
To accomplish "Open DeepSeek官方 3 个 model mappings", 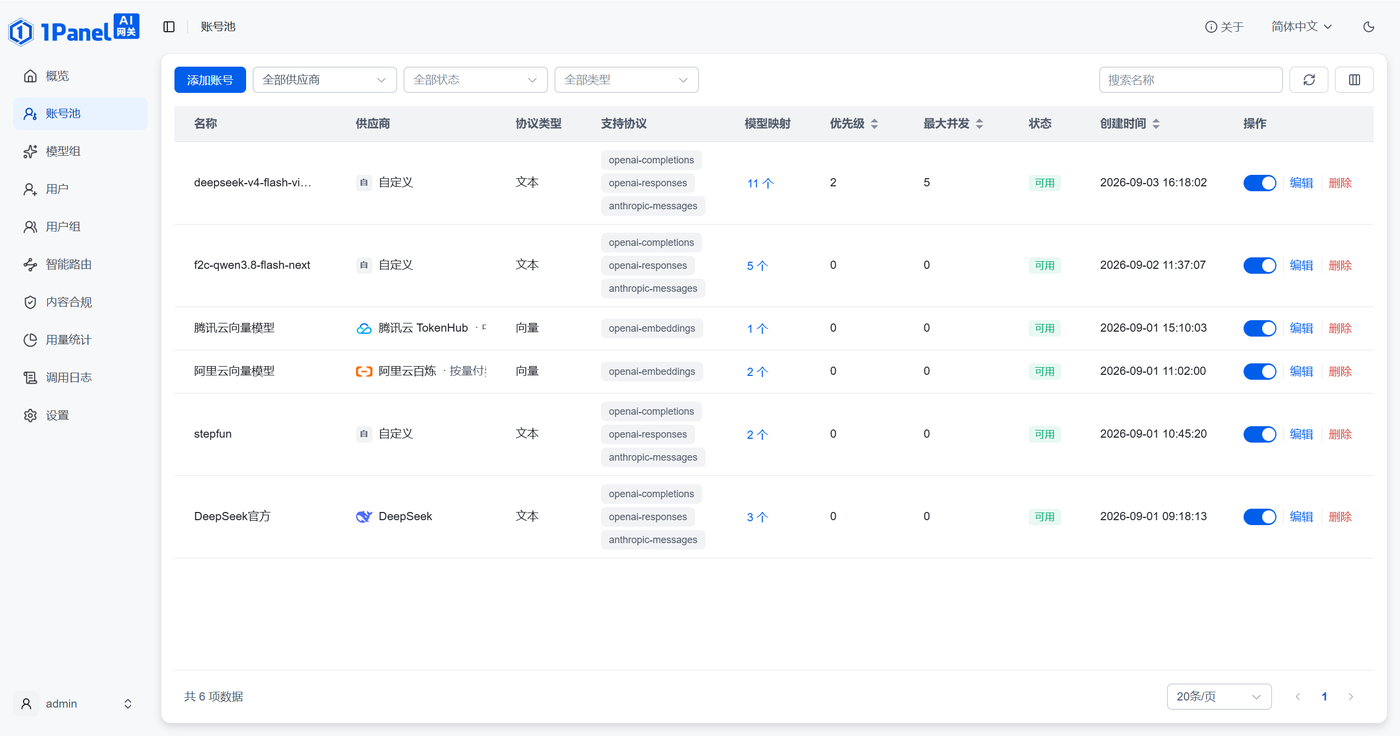I will (757, 517).
